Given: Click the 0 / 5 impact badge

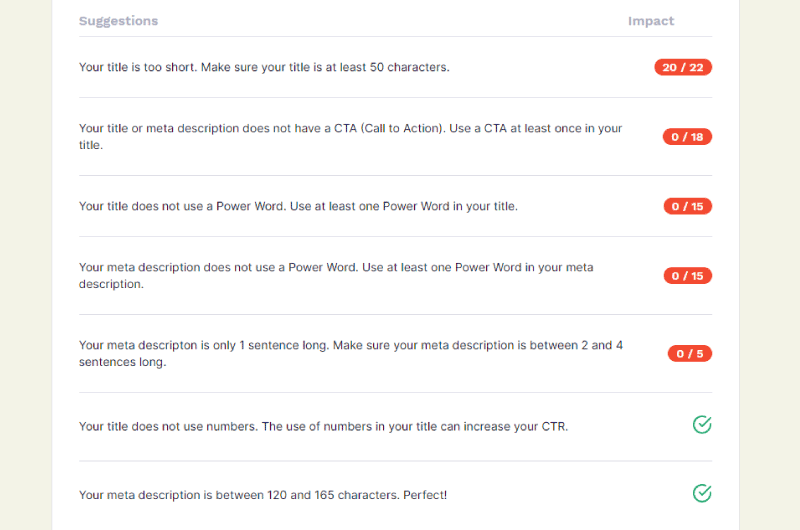Looking at the screenshot, I should tap(689, 354).
